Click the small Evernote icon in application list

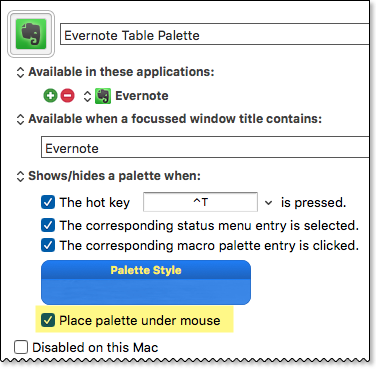click(103, 96)
